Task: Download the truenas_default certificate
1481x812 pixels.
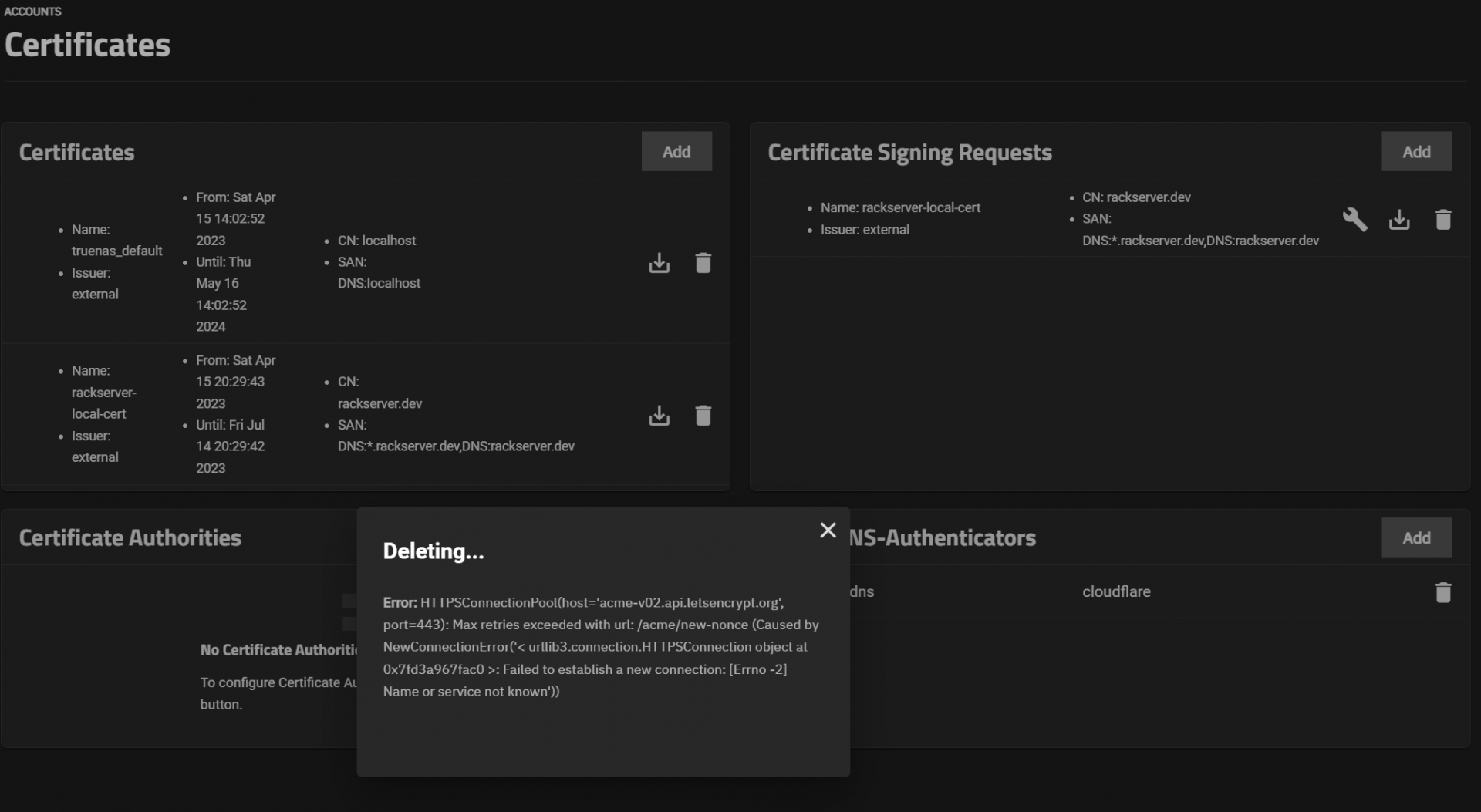Action: pos(659,263)
